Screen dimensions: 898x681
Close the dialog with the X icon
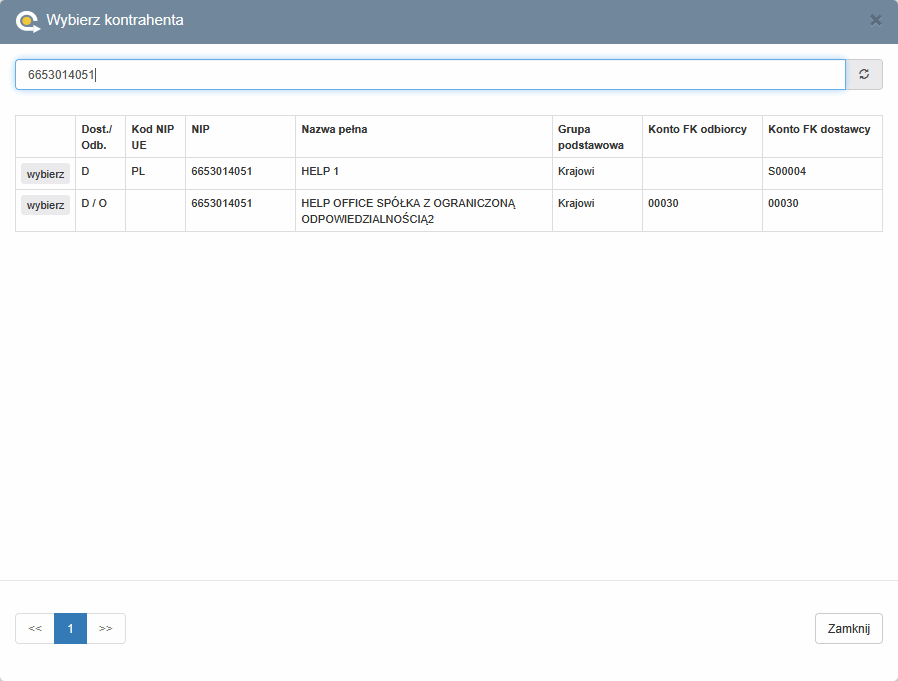tap(875, 20)
